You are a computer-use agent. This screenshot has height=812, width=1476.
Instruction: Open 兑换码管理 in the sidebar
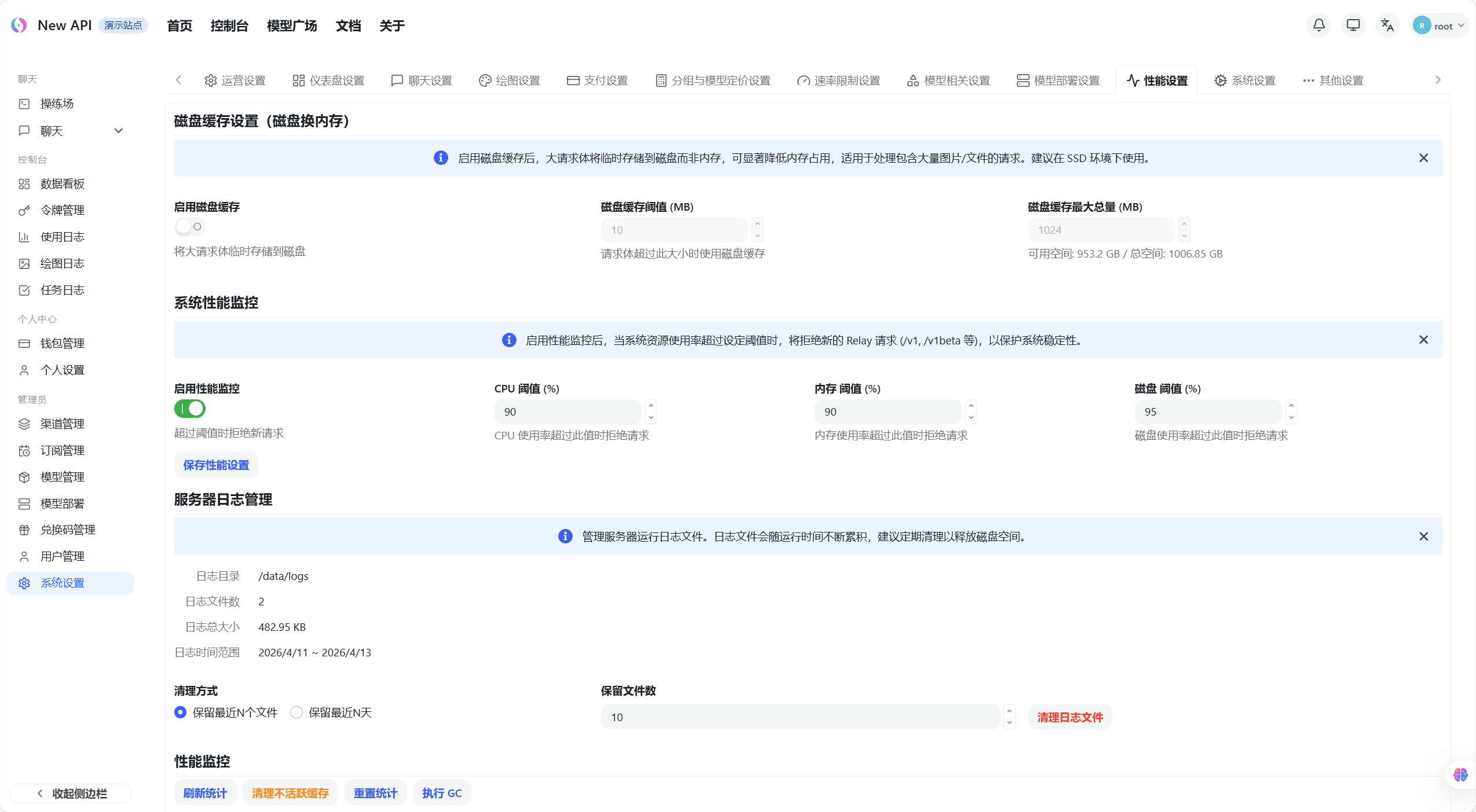click(68, 530)
